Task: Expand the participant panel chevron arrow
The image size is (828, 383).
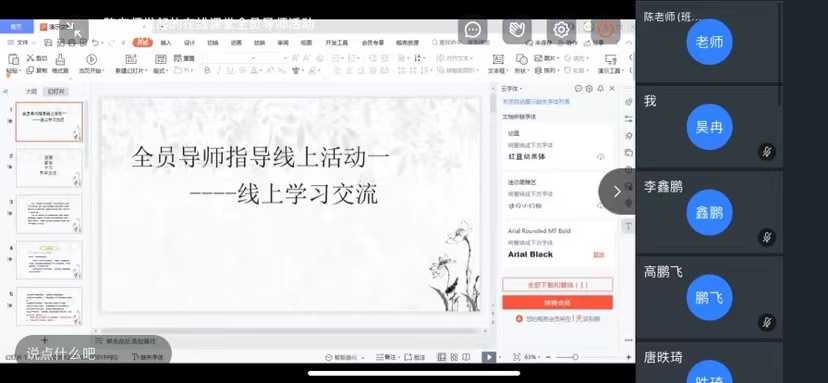Action: click(617, 192)
